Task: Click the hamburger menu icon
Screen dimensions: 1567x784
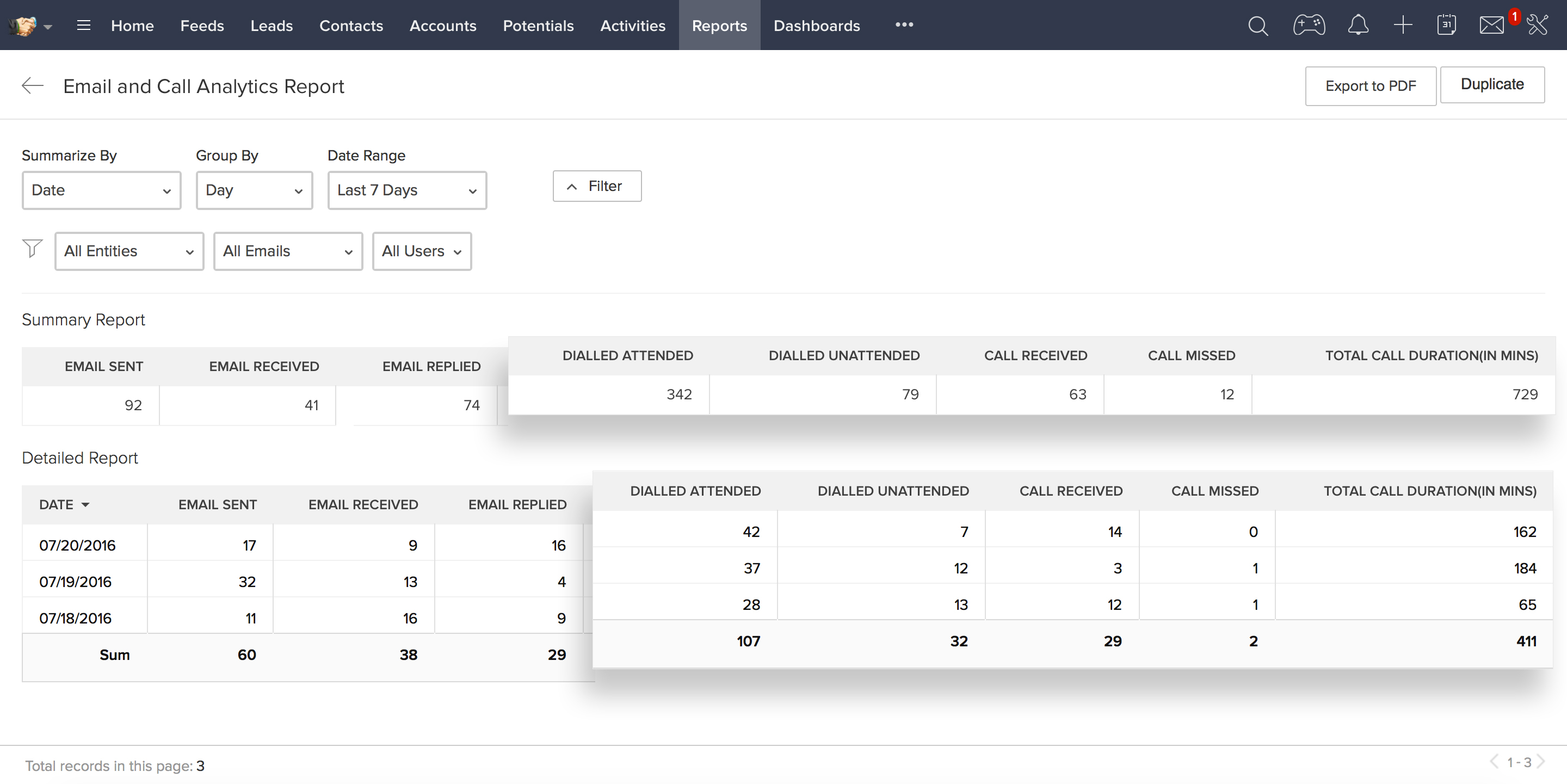Action: 83,26
